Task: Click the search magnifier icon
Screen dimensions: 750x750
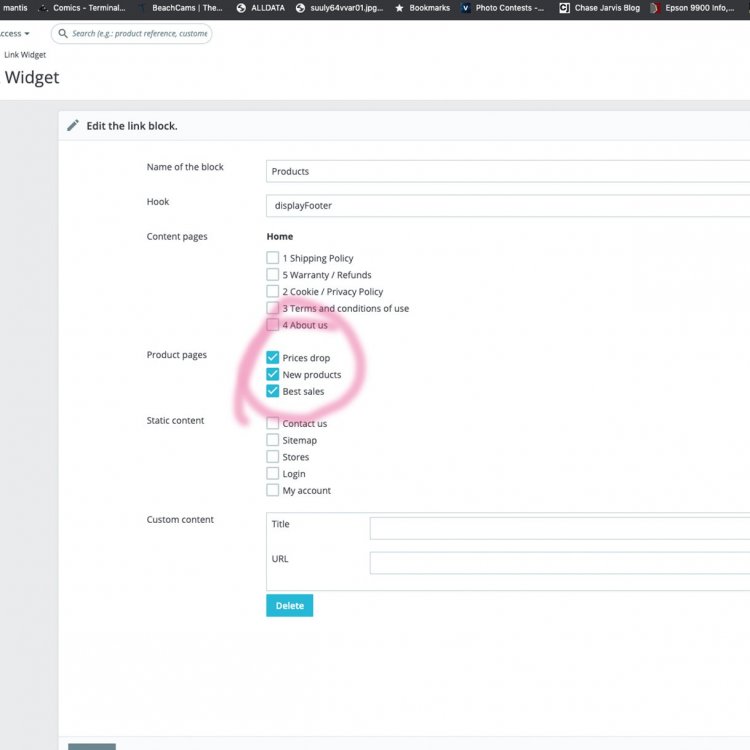Action: 63,33
